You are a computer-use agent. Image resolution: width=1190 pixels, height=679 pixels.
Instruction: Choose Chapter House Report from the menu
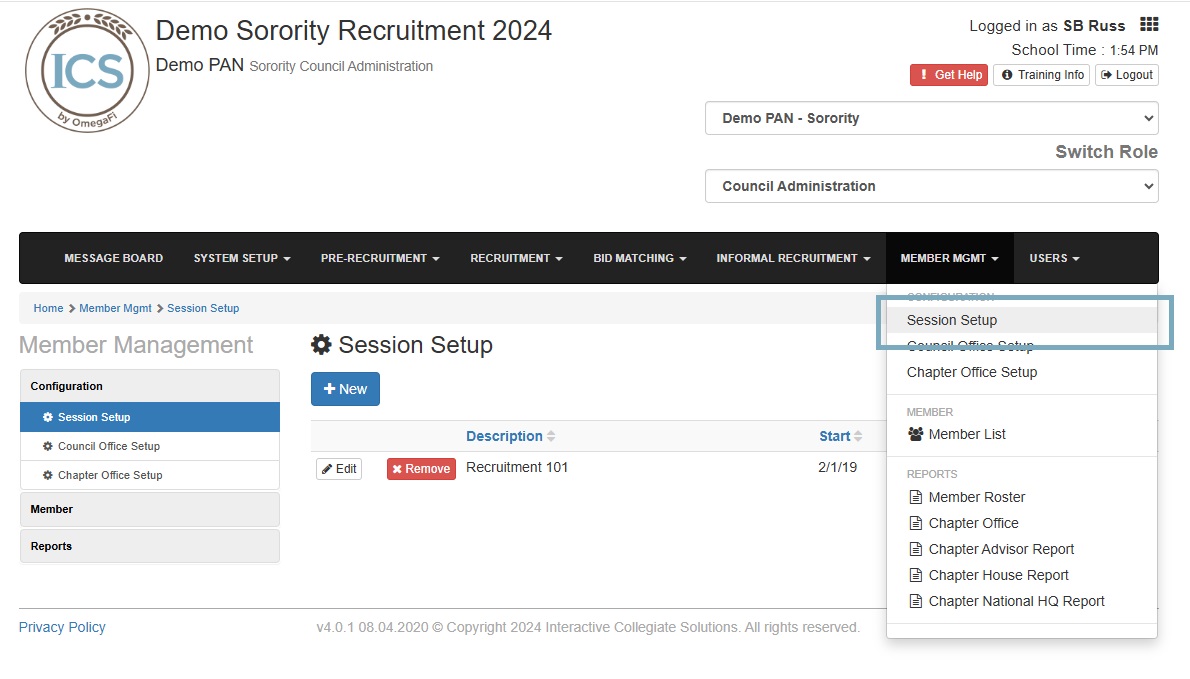(997, 575)
